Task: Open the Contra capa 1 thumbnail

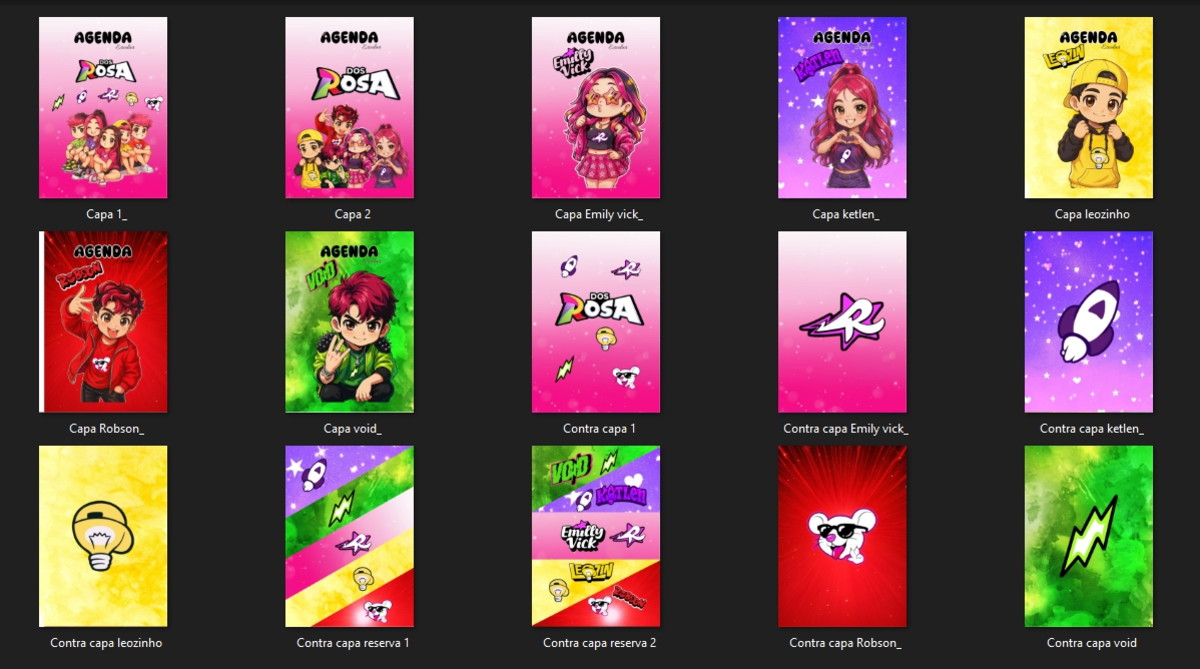Action: (596, 322)
